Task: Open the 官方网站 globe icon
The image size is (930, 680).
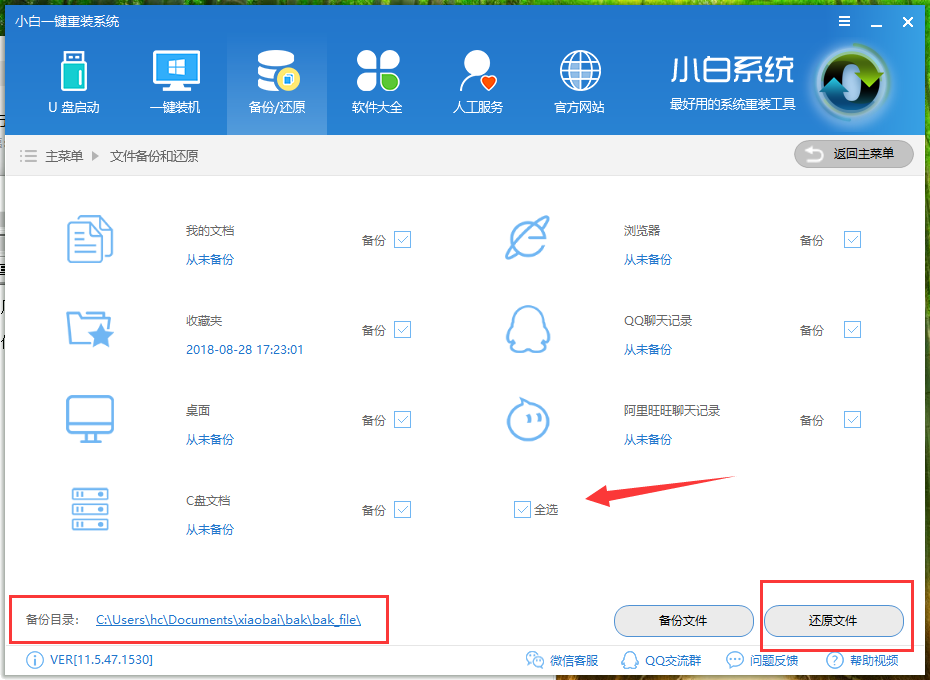Action: [x=579, y=72]
